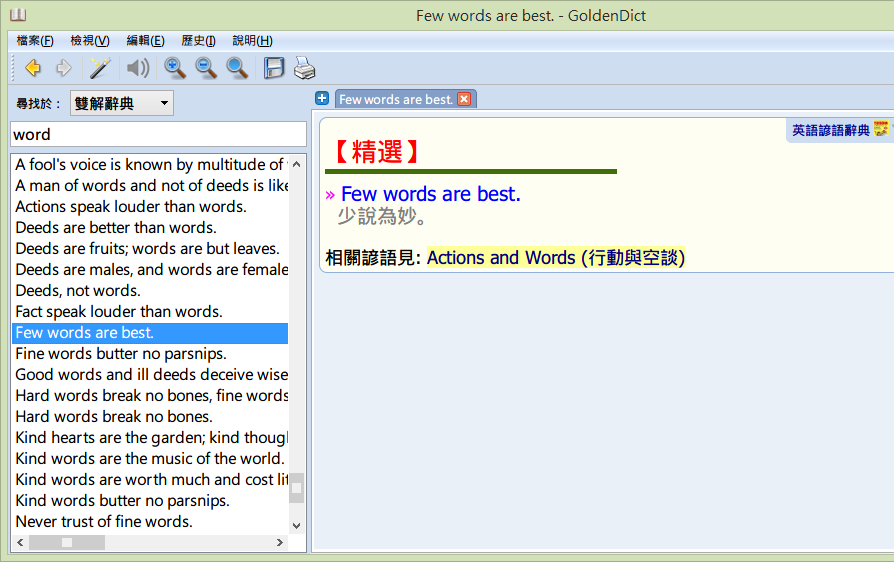Image resolution: width=894 pixels, height=562 pixels.
Task: Click the 尋找於 label
Action: coord(38,104)
